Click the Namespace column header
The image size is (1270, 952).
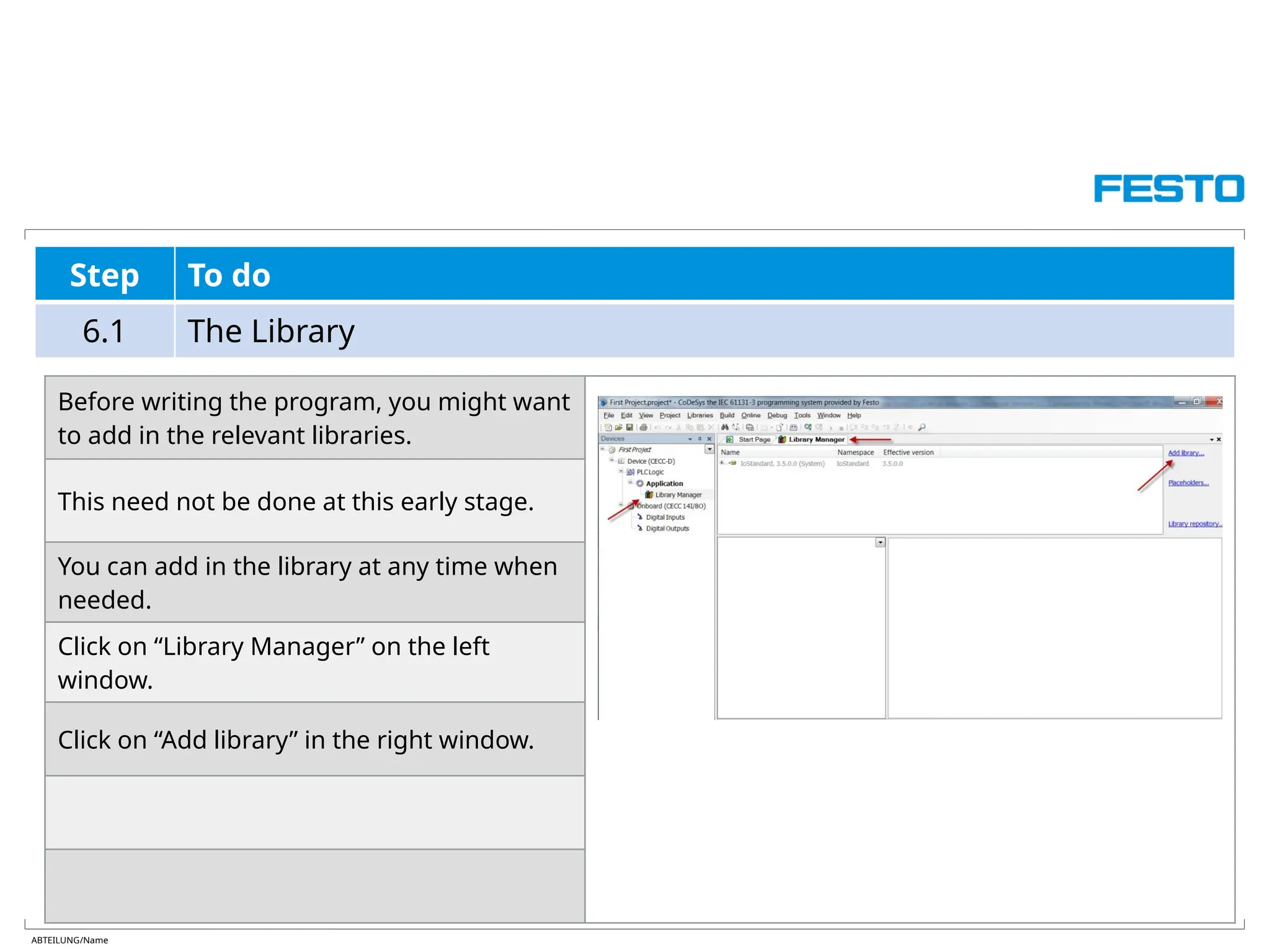(855, 452)
